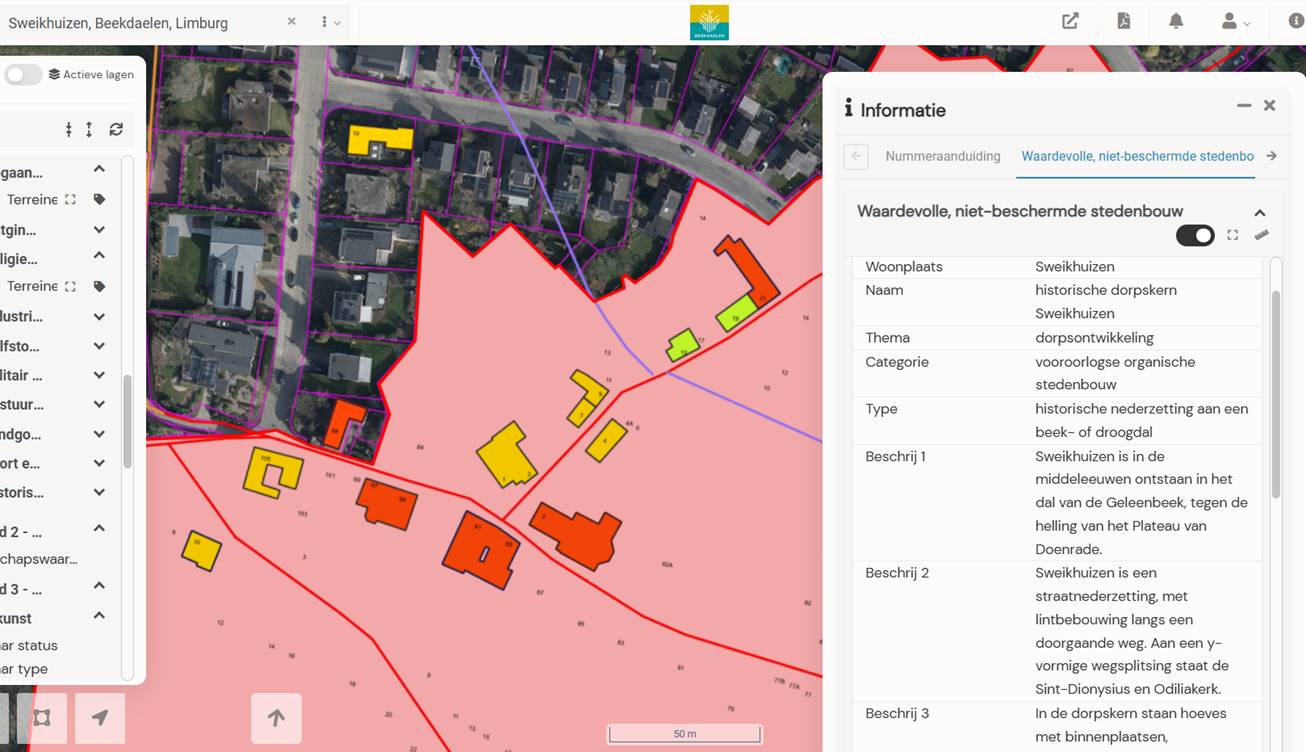Screen dimensions: 1306x752
Task: Expand the 'storis…' layer group
Action: pos(99,492)
